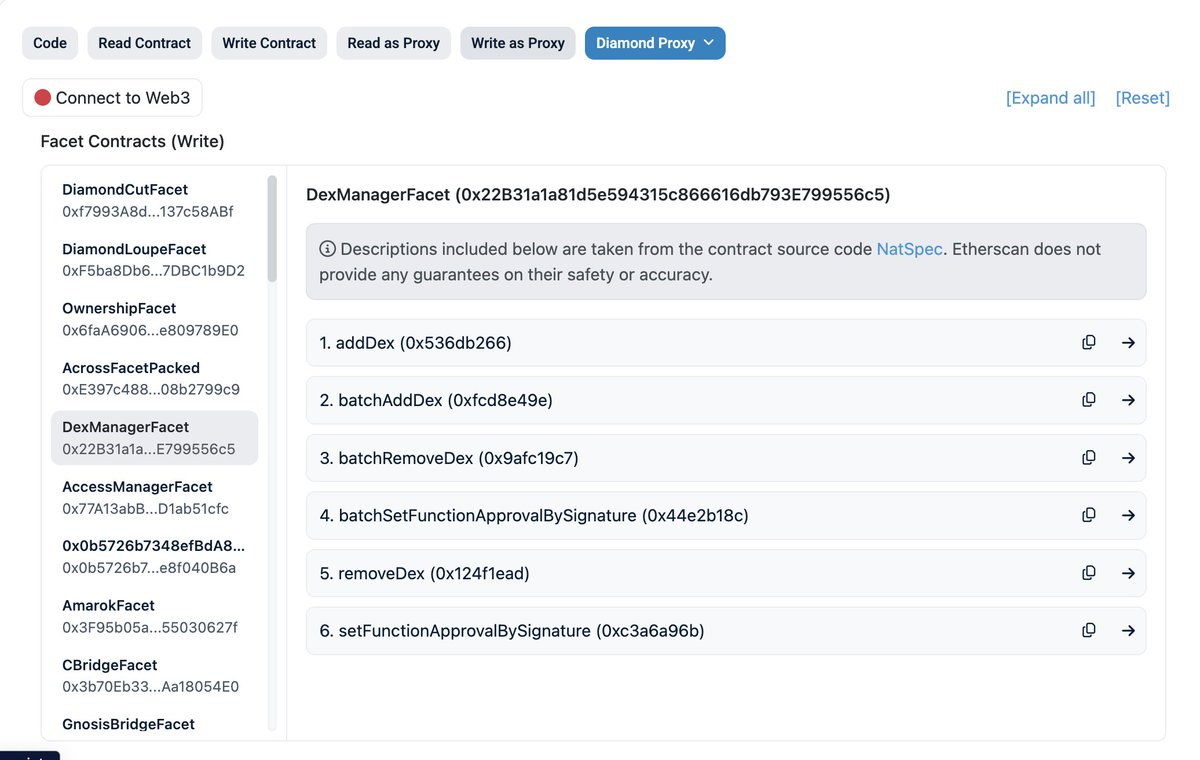The height and width of the screenshot is (760, 1200).
Task: Copy the addDex function signature
Action: 1089,342
